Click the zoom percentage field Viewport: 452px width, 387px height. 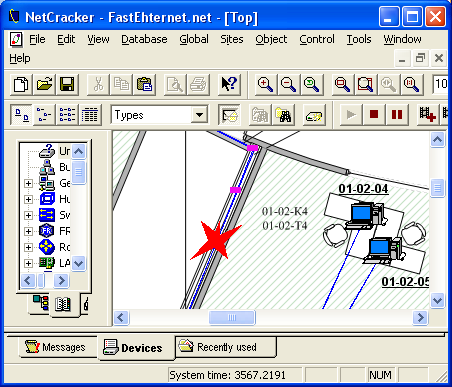coord(440,84)
